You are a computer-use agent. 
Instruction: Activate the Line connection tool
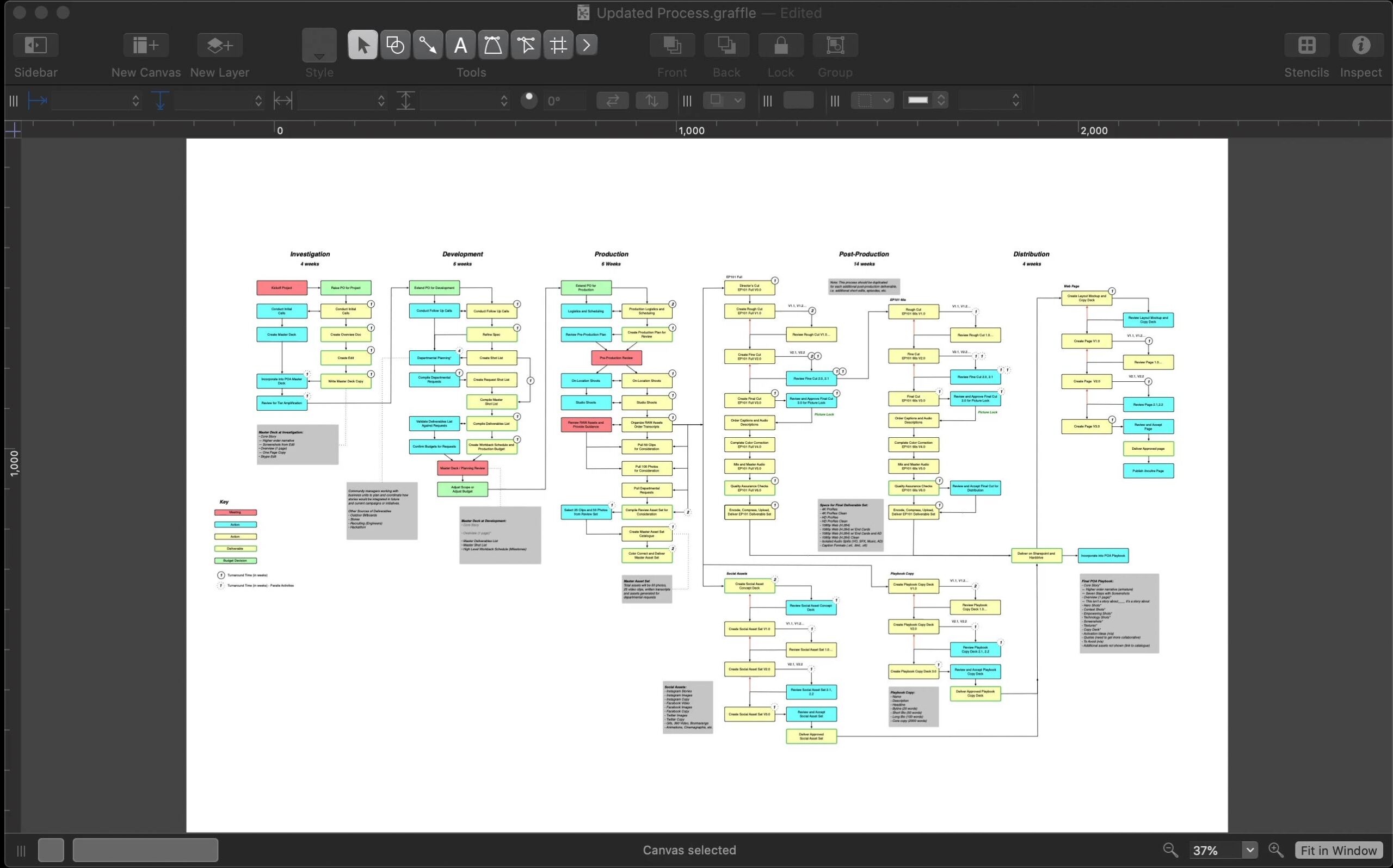(x=427, y=44)
